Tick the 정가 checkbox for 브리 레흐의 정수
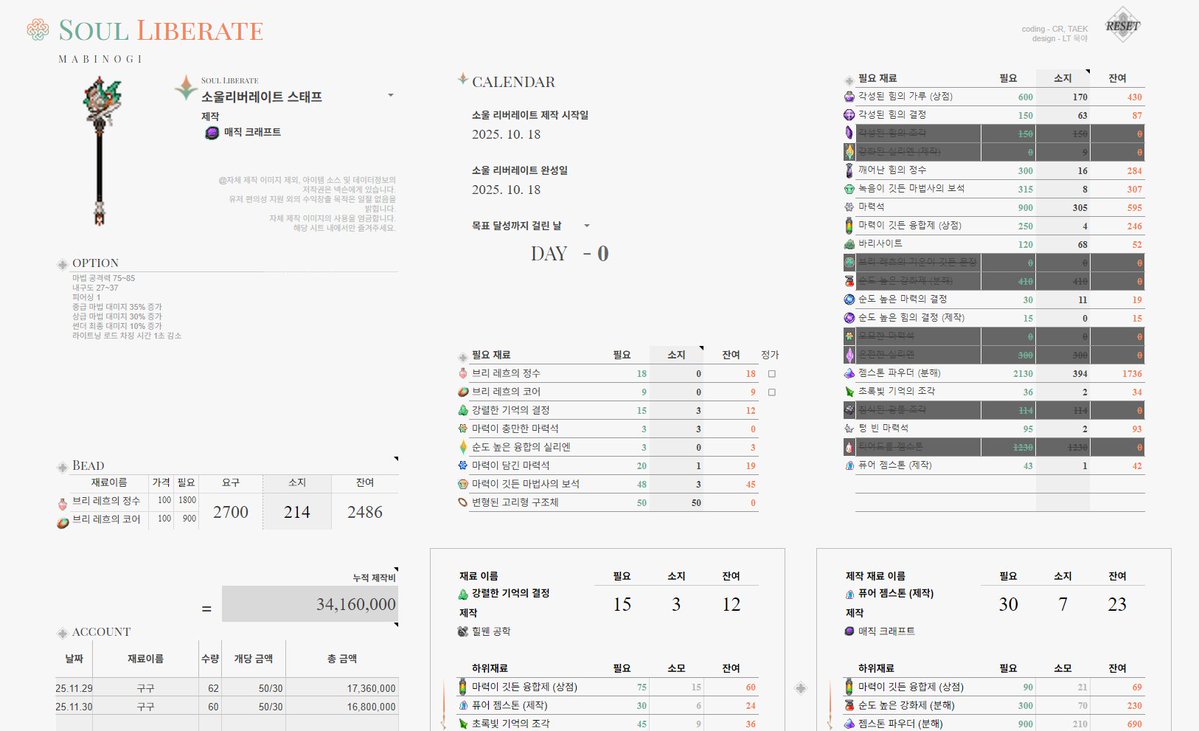The height and width of the screenshot is (731, 1199). (772, 374)
